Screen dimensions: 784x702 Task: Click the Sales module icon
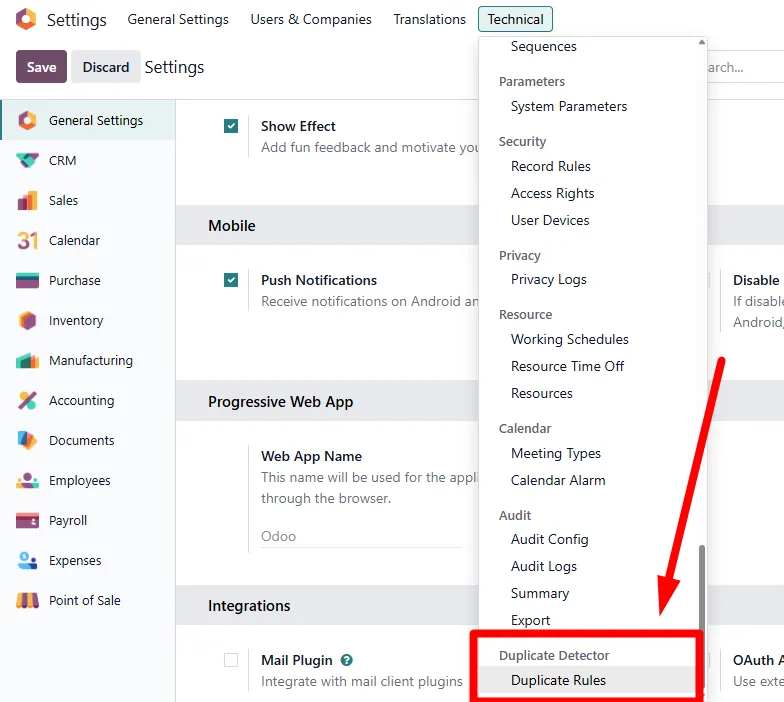pos(27,200)
